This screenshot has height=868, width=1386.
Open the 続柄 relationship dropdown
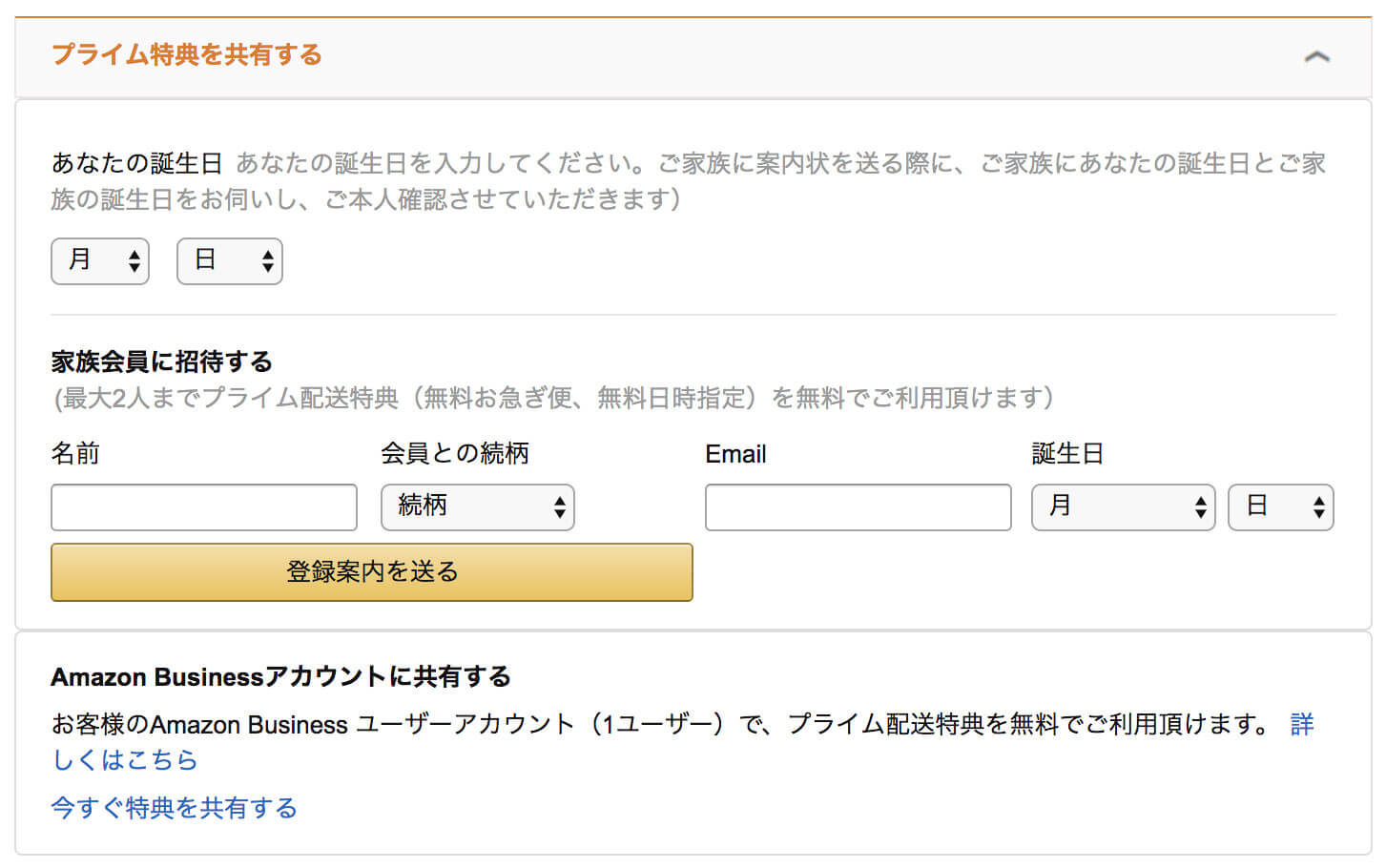478,507
